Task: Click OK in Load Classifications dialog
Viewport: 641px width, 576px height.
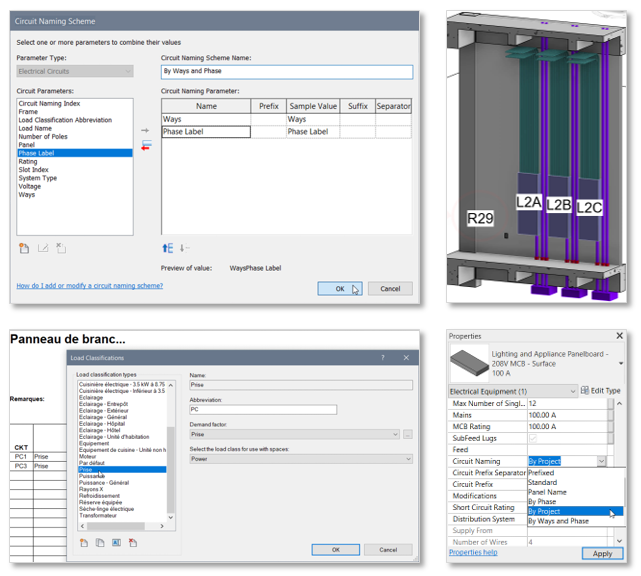Action: click(336, 550)
